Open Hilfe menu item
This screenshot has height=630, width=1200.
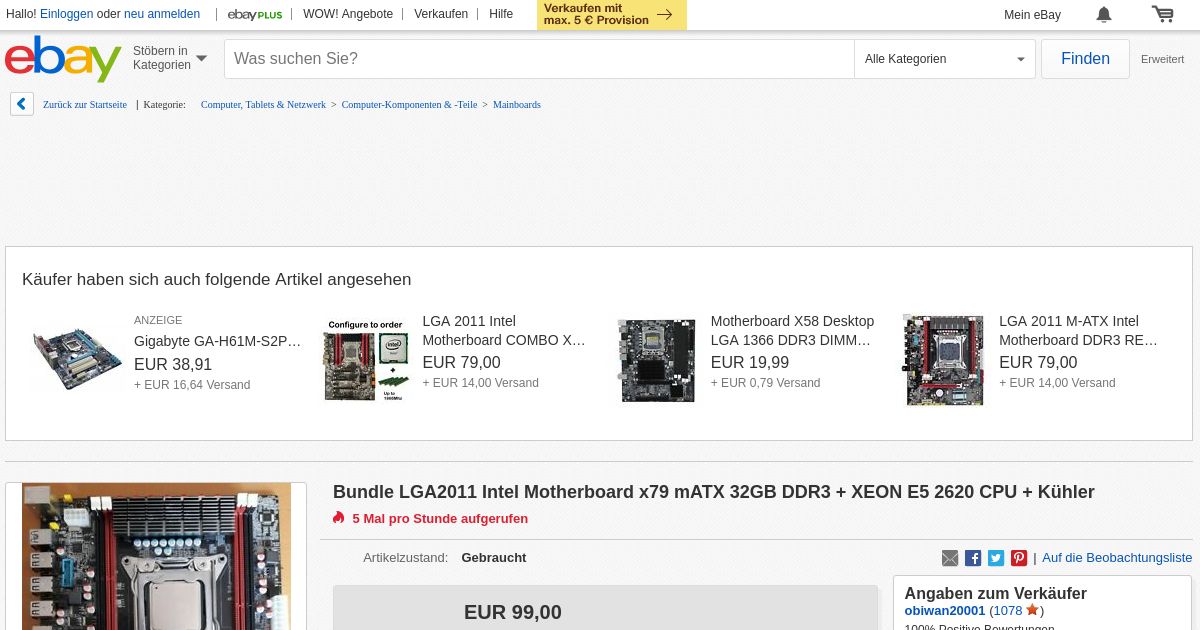click(501, 14)
